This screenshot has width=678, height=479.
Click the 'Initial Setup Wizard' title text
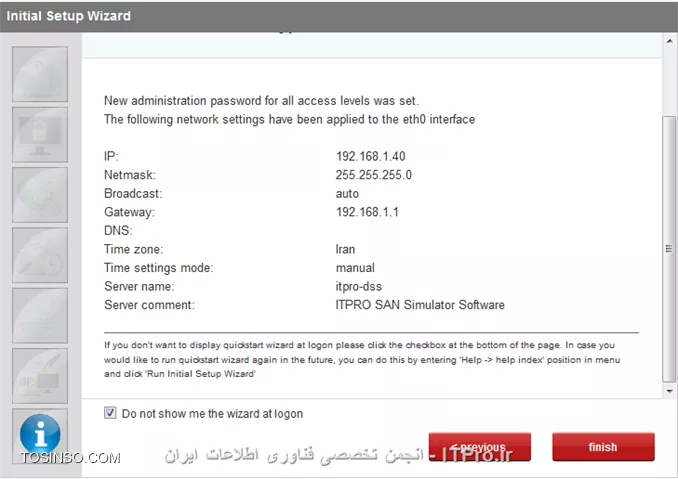[68, 16]
